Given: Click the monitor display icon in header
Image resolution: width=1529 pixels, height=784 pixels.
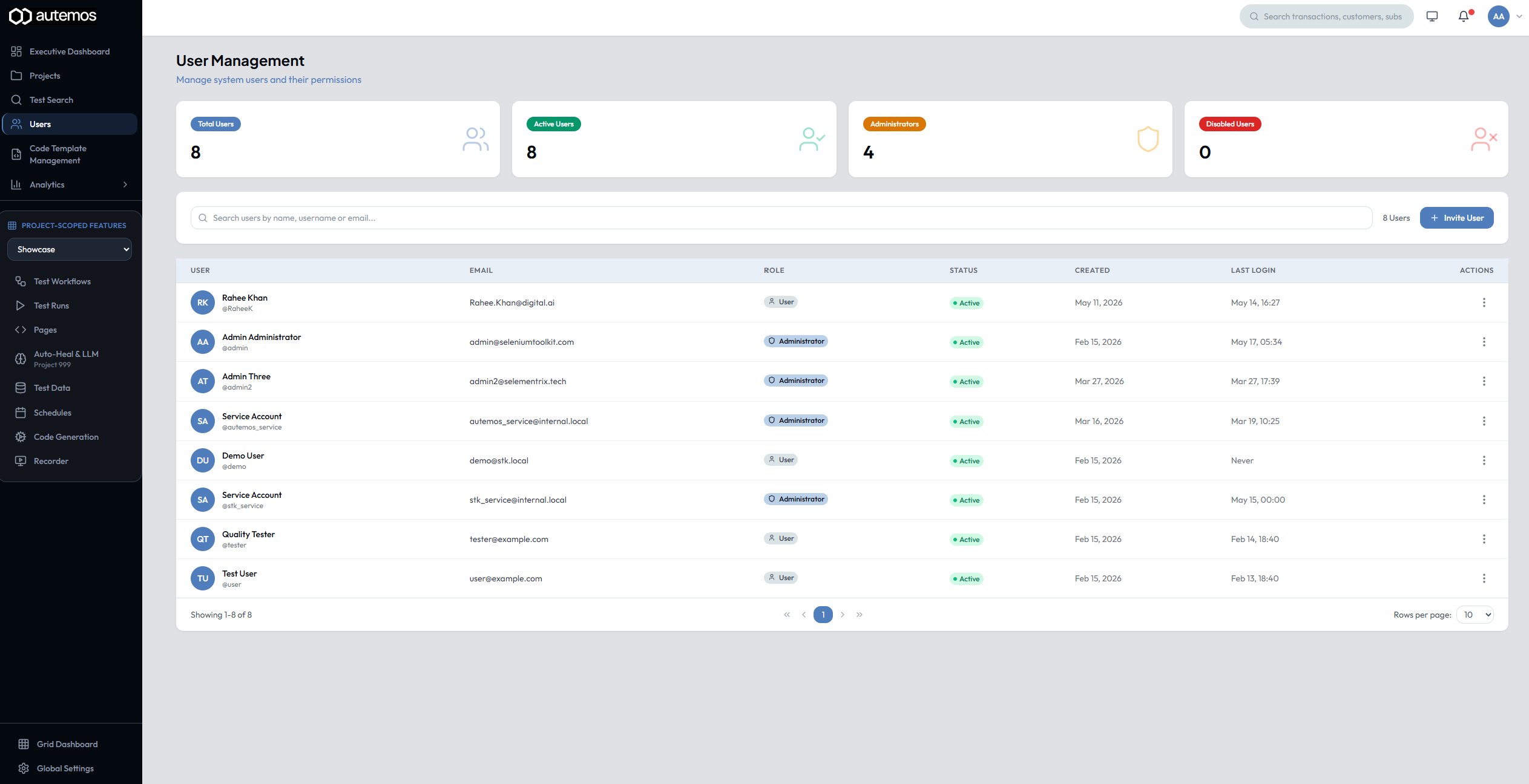Looking at the screenshot, I should pos(1432,16).
